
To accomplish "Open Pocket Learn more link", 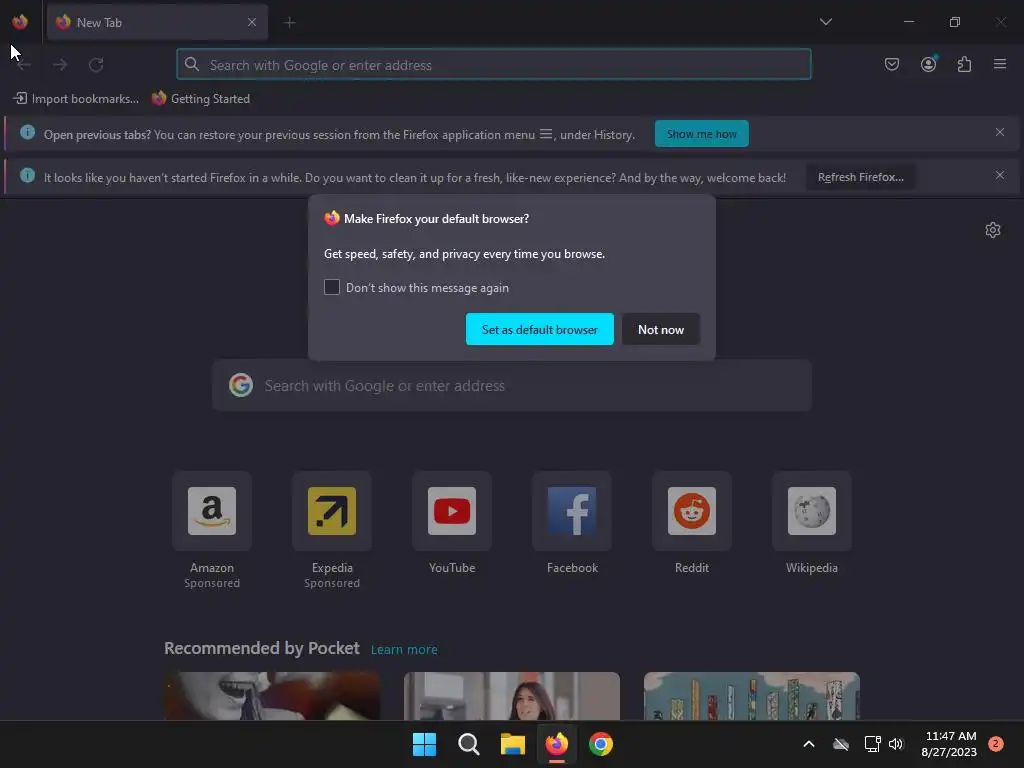I will (404, 650).
